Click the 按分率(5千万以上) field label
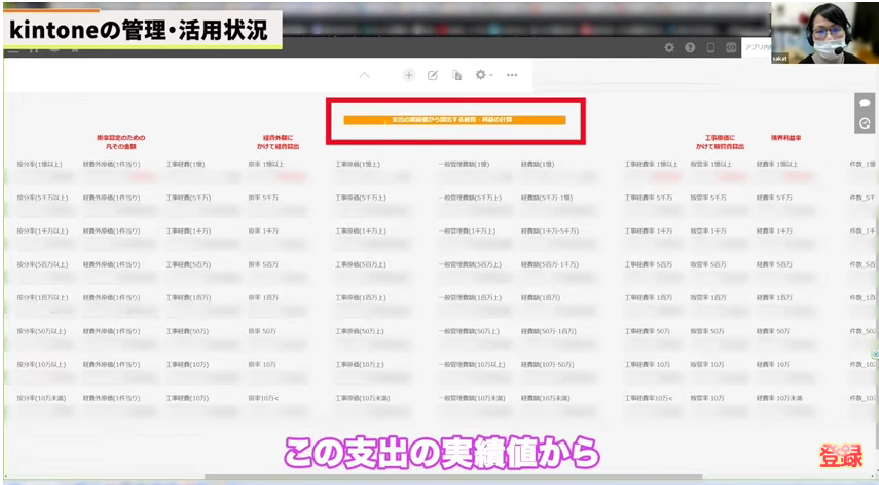The width and height of the screenshot is (879, 485). 42,197
